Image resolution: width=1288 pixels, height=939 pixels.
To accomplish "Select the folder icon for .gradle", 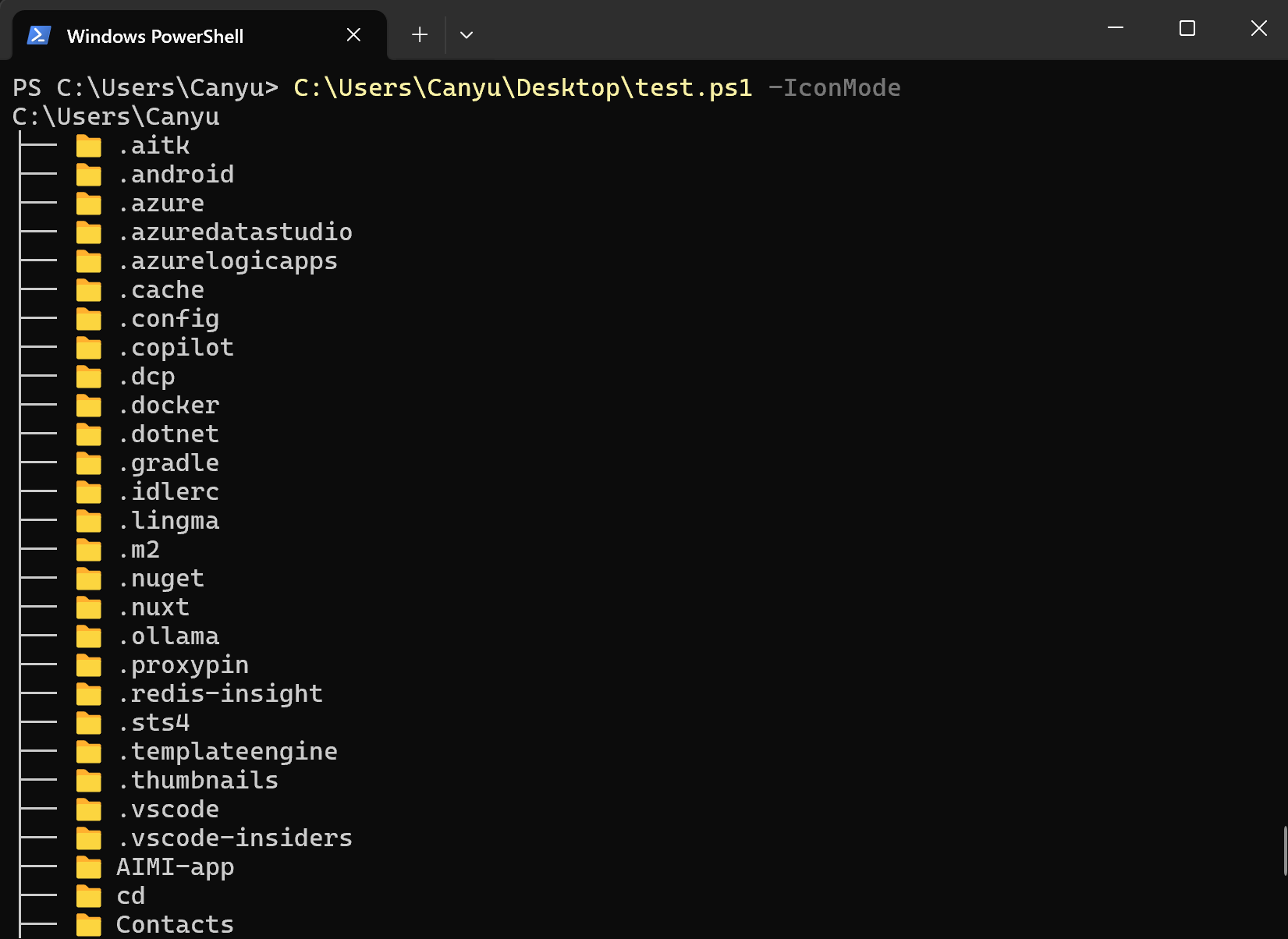I will click(x=89, y=464).
